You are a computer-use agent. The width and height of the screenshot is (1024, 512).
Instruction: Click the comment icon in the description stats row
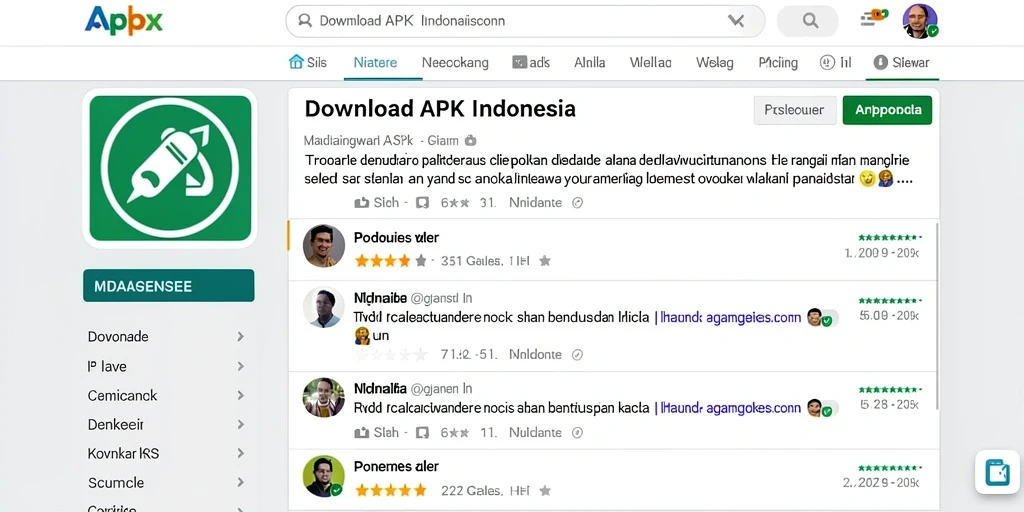coord(422,203)
